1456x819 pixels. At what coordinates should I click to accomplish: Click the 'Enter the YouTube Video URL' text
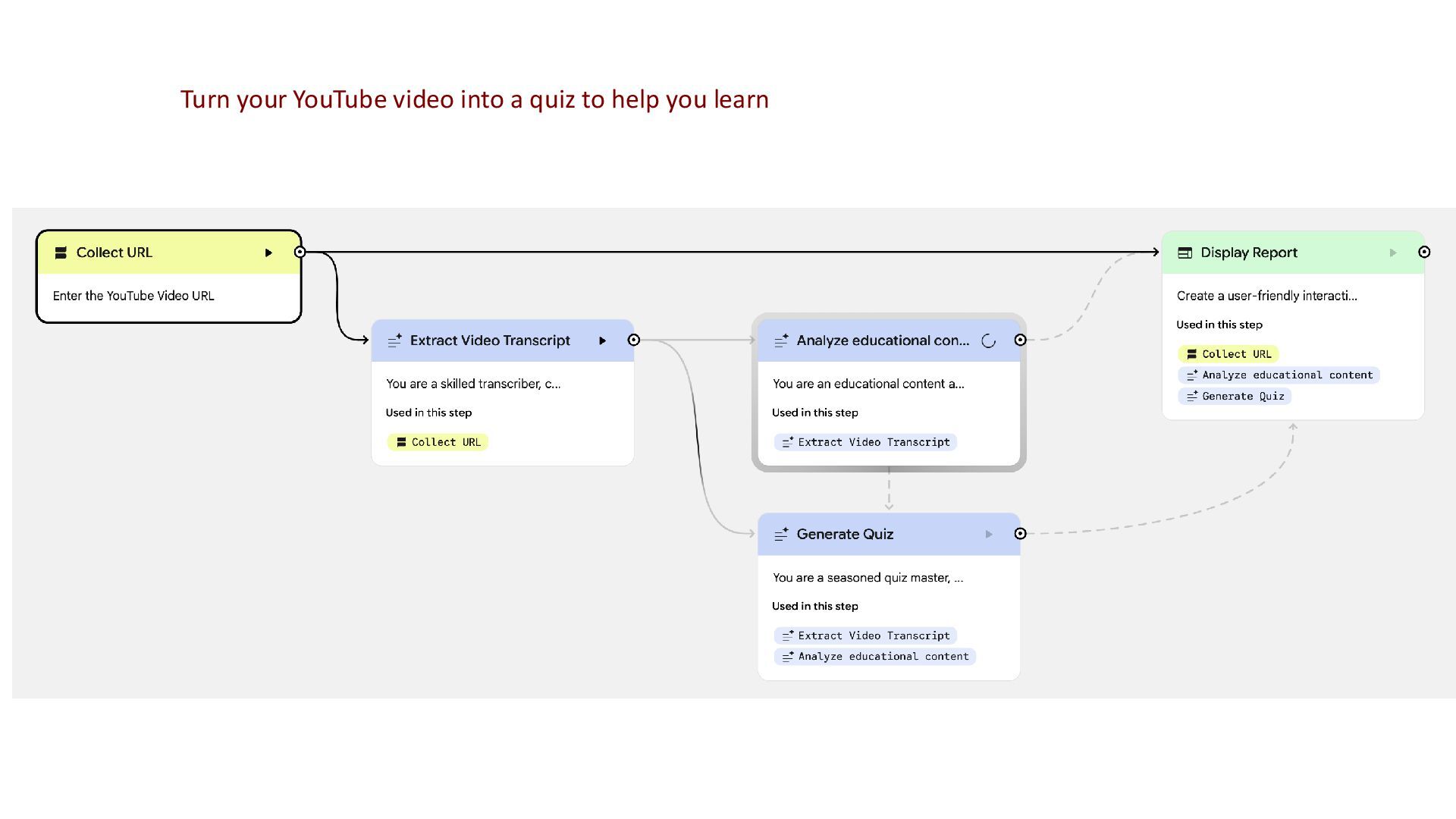coord(133,296)
